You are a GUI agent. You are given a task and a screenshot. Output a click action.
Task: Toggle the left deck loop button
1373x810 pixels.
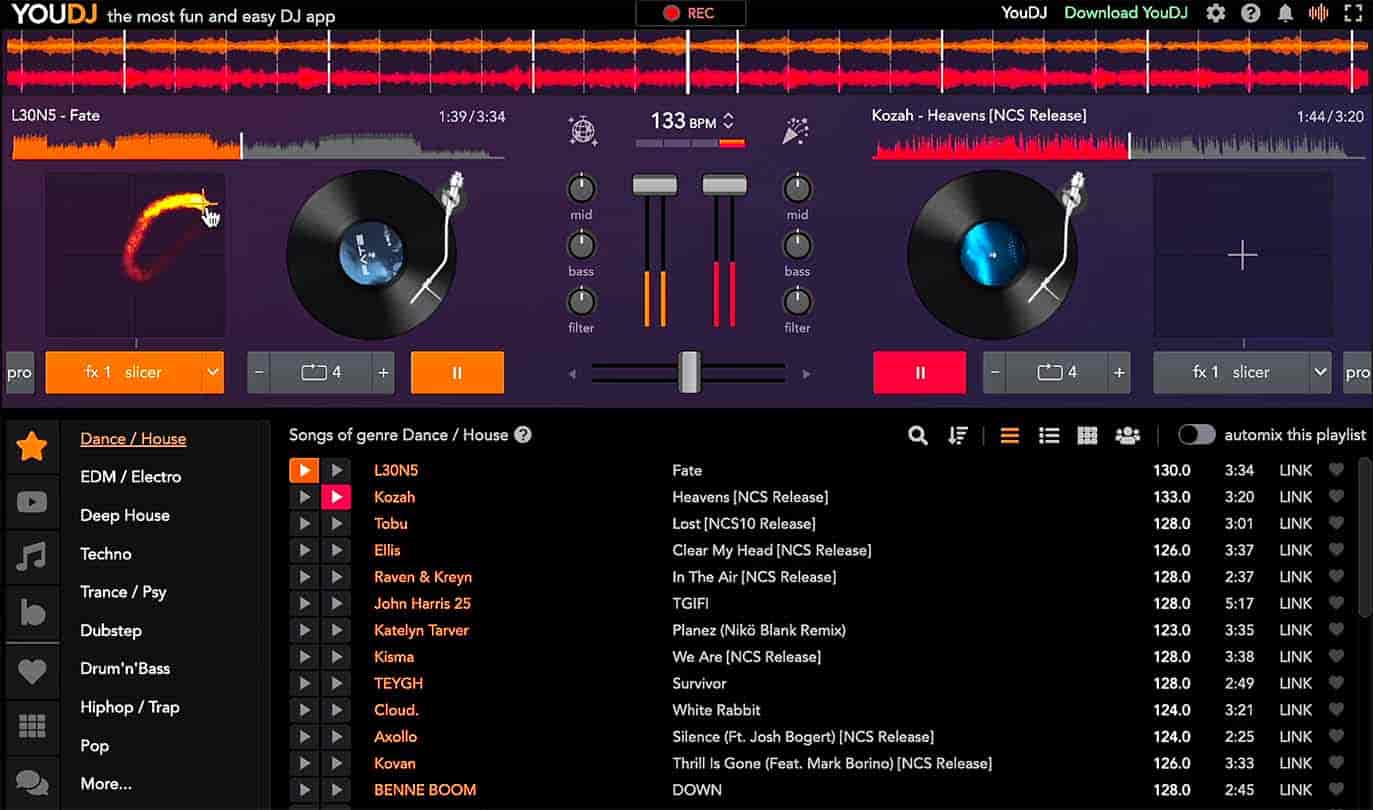[x=321, y=372]
